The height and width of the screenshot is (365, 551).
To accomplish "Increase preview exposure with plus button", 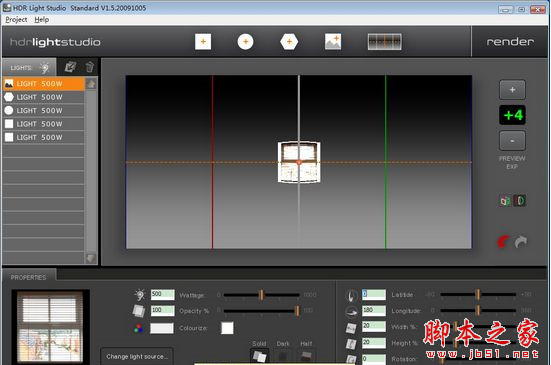I will coord(512,90).
